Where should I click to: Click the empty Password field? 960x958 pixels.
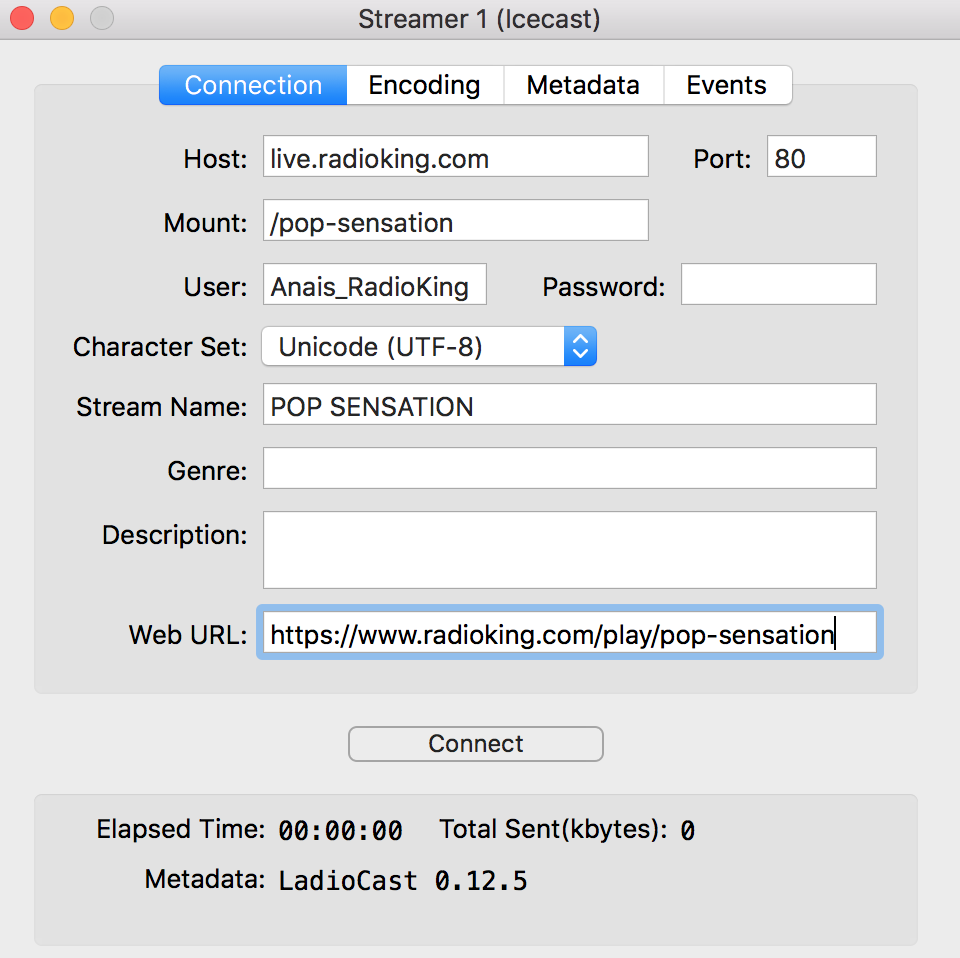778,285
